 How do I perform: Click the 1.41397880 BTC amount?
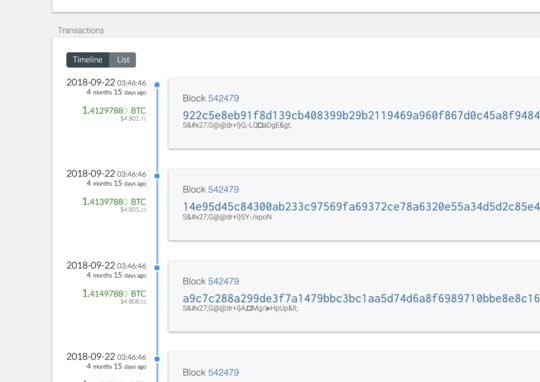point(114,202)
